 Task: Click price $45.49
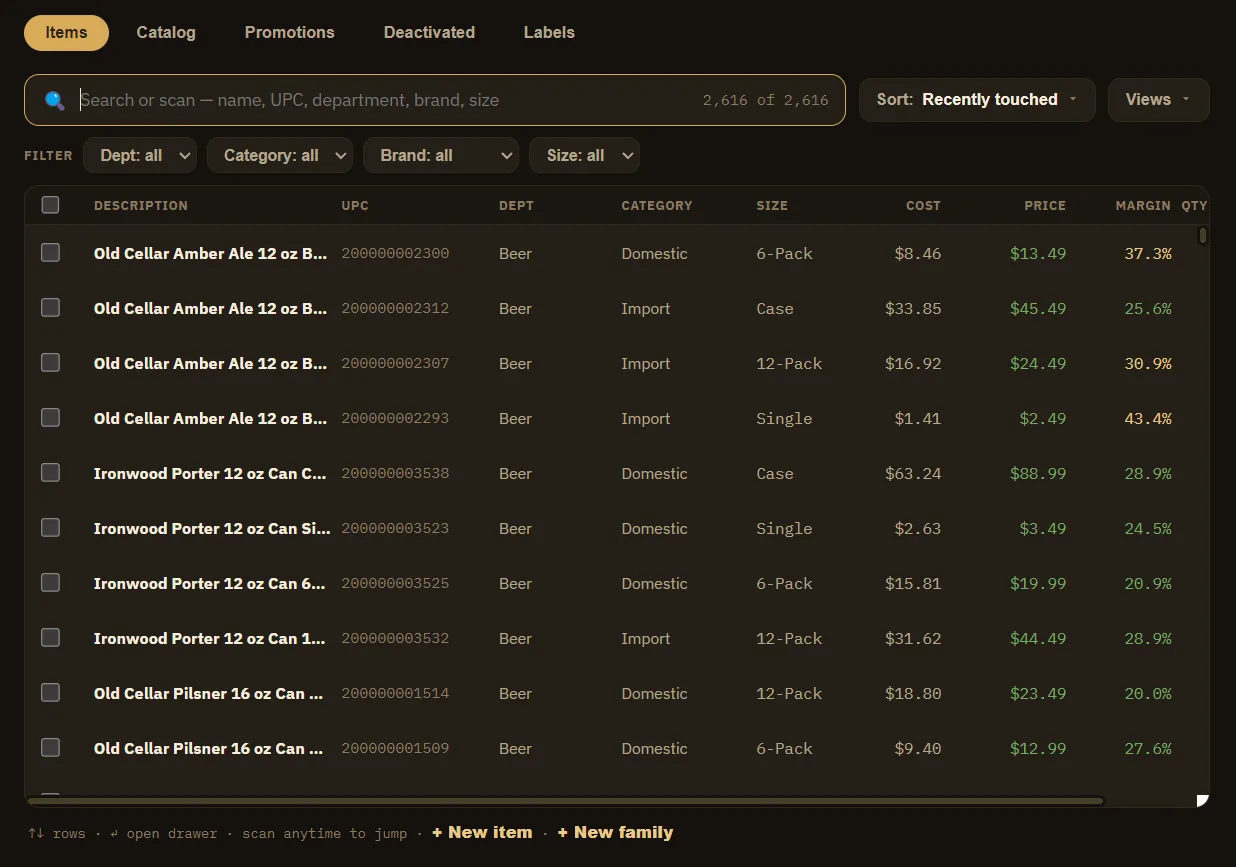click(x=1038, y=308)
